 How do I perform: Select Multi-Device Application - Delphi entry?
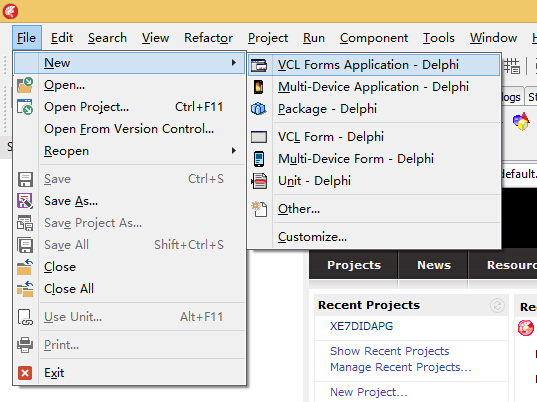click(x=374, y=87)
